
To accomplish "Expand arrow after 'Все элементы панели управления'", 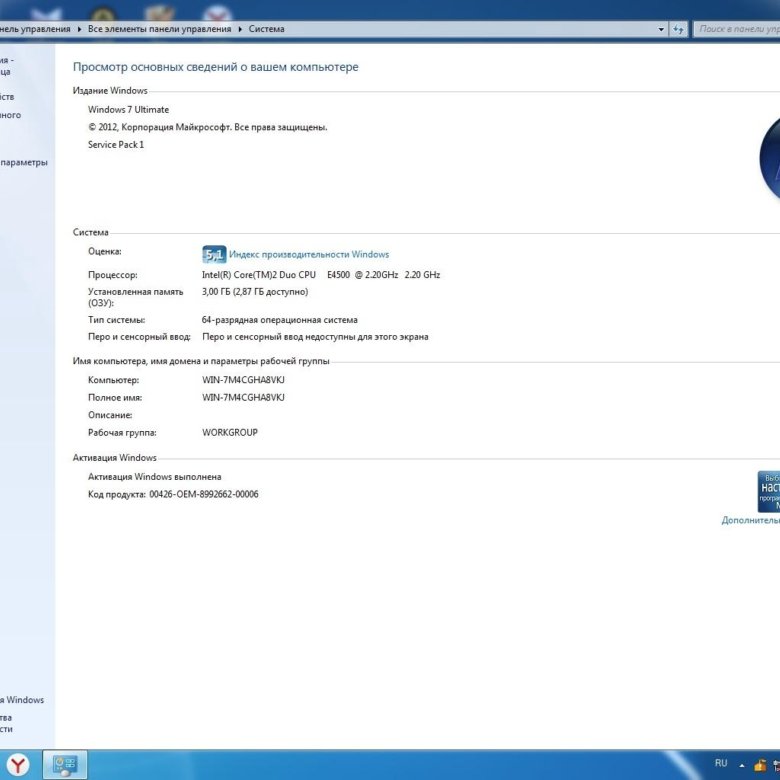I will tap(240, 29).
